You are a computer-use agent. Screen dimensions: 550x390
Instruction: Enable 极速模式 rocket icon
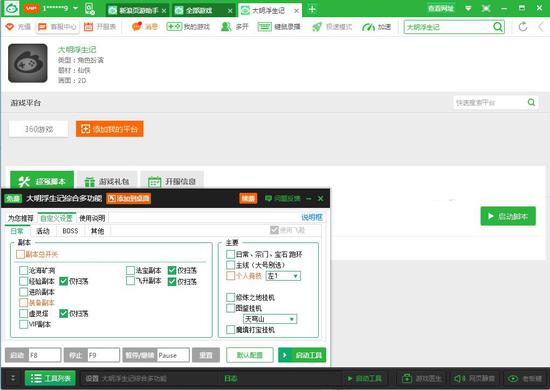pyautogui.click(x=317, y=27)
